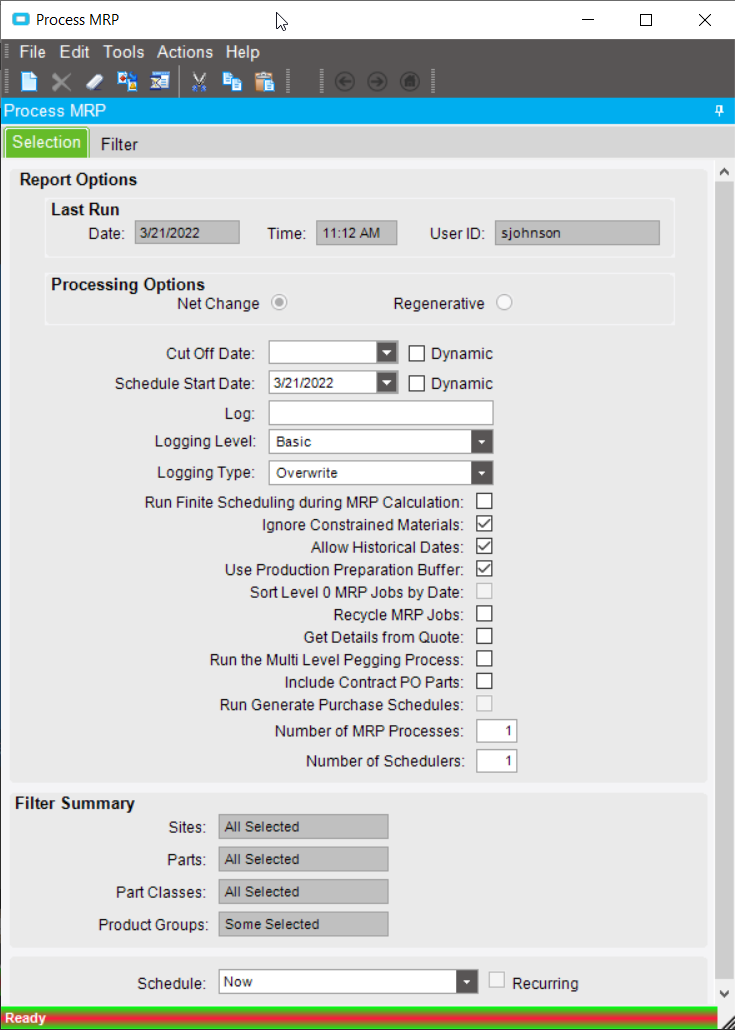Expand the Logging Level dropdown
Image resolution: width=735 pixels, height=1030 pixels.
[x=481, y=442]
